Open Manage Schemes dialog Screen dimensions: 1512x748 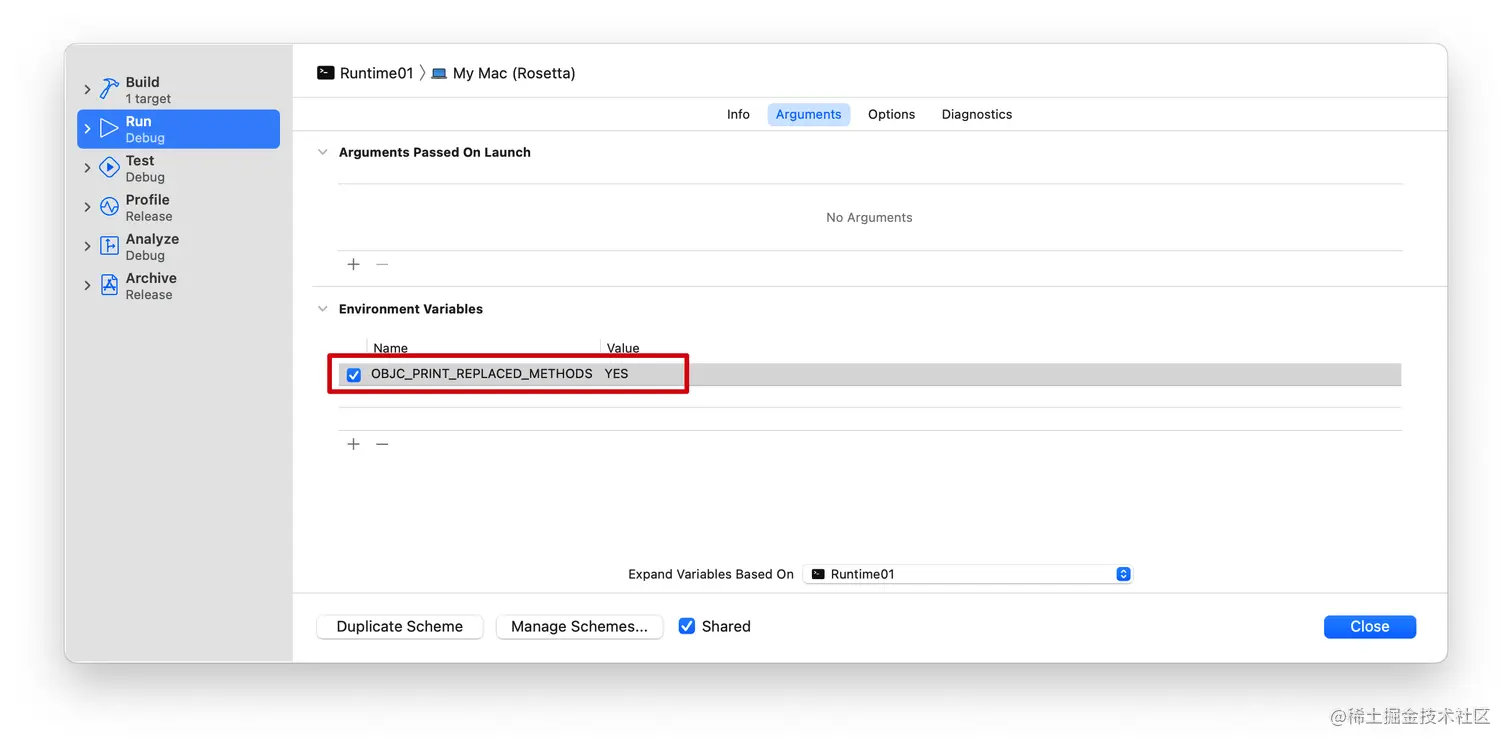tap(579, 627)
